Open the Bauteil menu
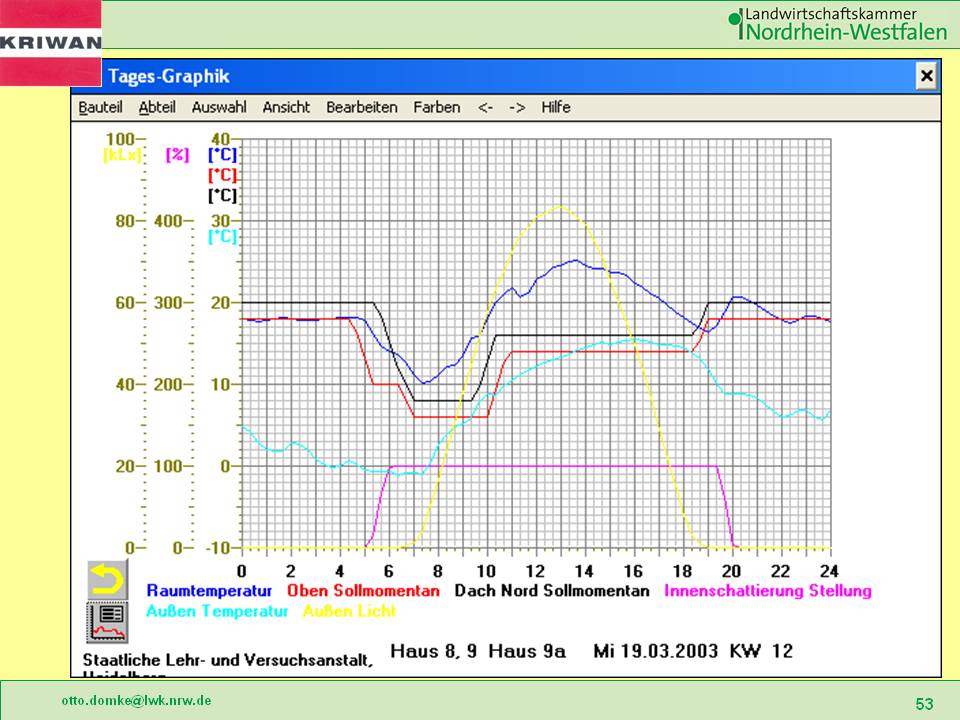The height and width of the screenshot is (720, 960). (x=100, y=107)
